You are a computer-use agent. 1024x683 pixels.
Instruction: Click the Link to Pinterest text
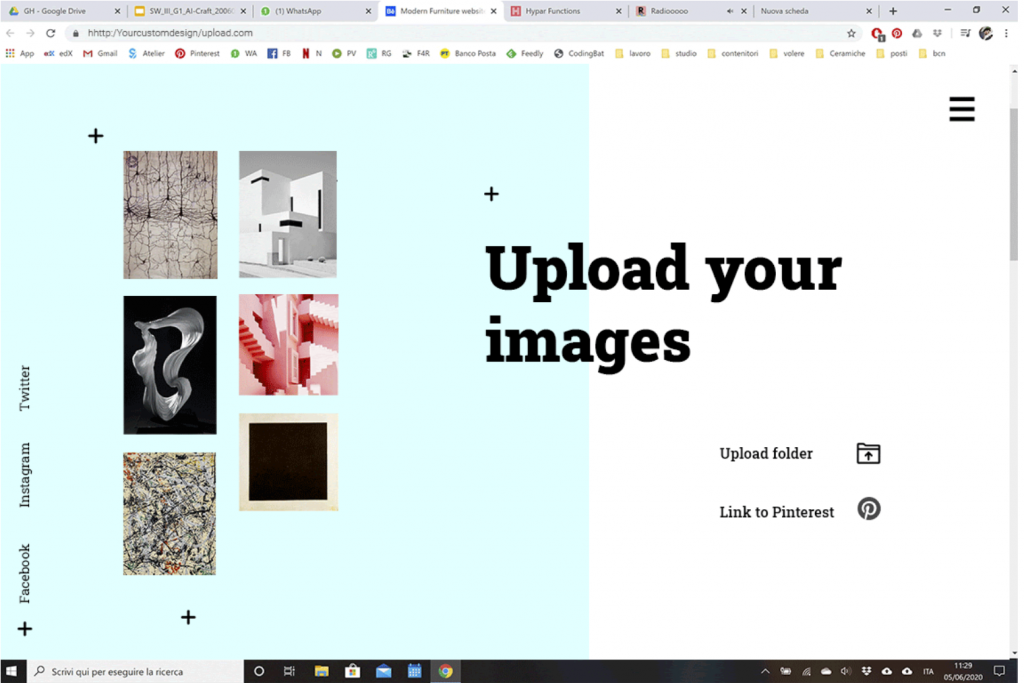pos(776,512)
